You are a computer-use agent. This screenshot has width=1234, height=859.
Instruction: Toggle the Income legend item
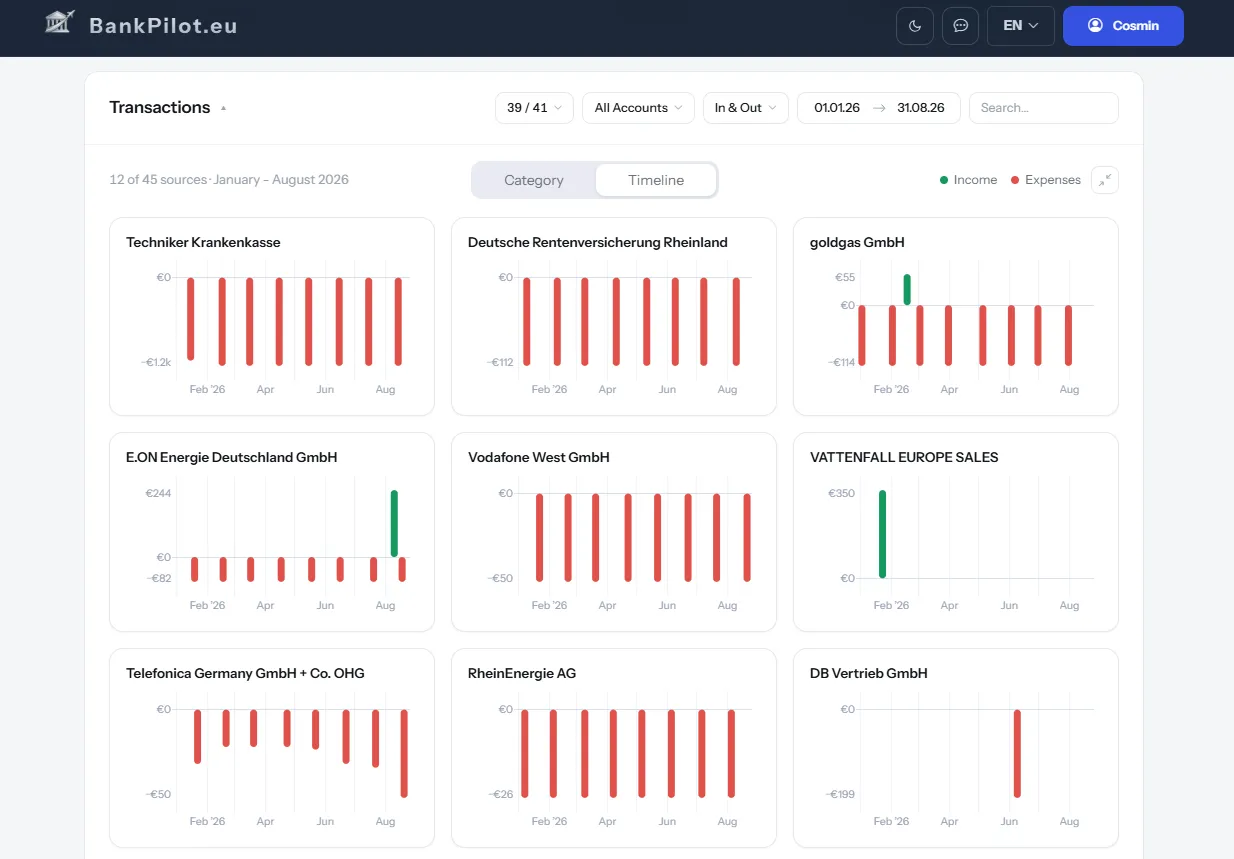[x=968, y=180]
